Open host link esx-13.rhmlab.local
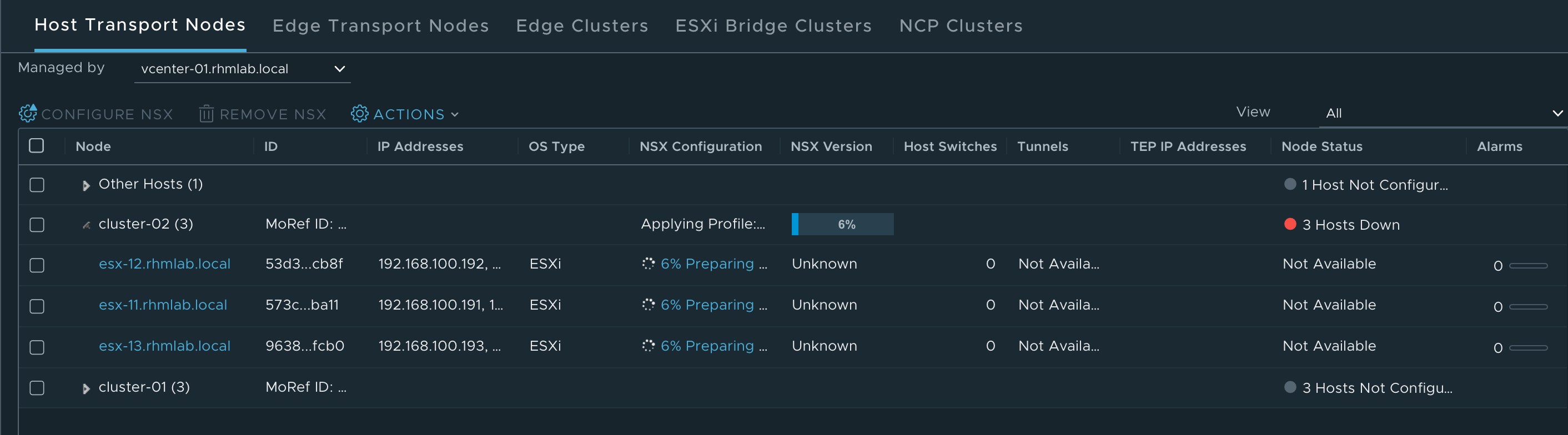 pyautogui.click(x=164, y=346)
